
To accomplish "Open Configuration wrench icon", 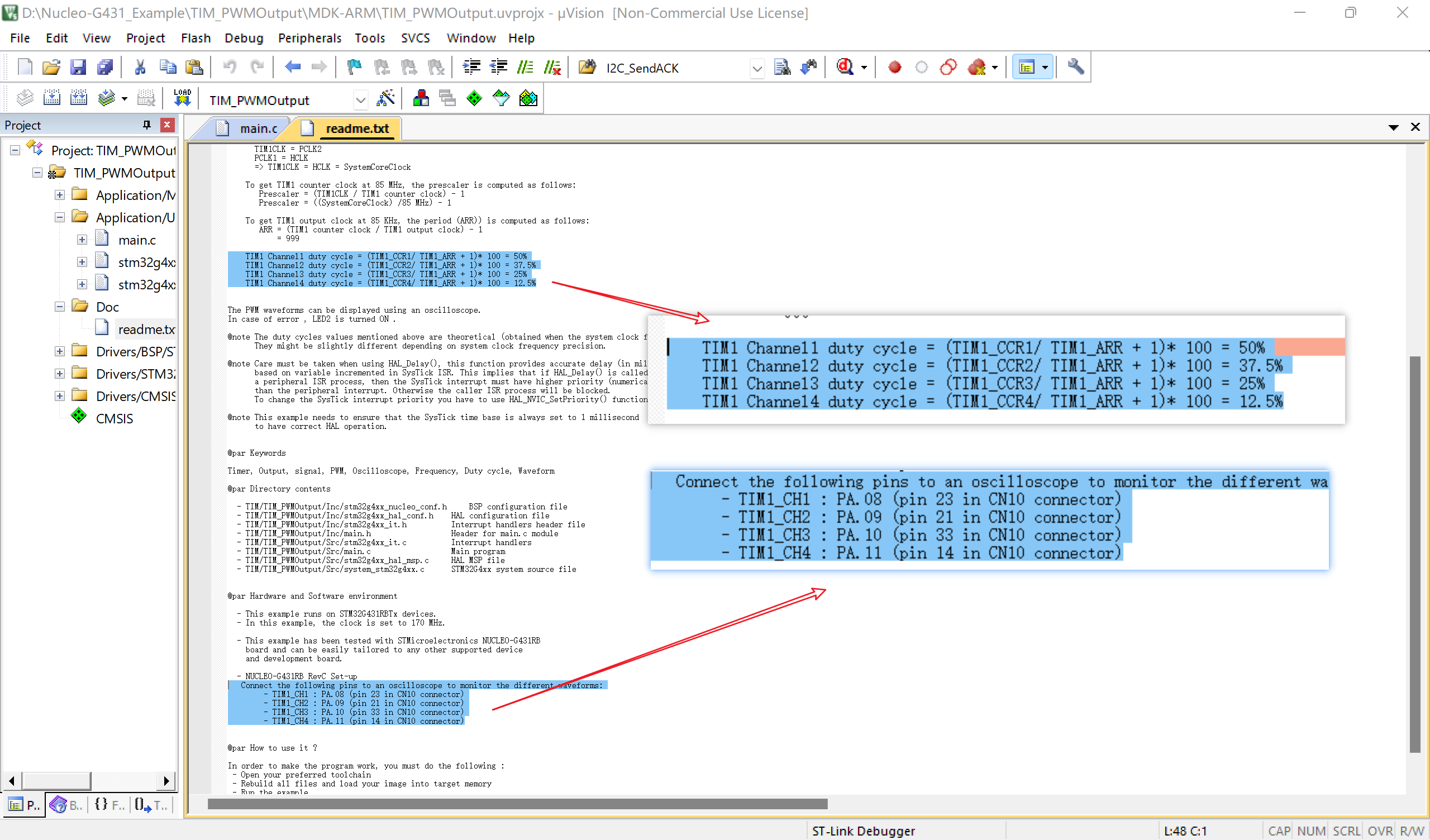I will point(1075,67).
